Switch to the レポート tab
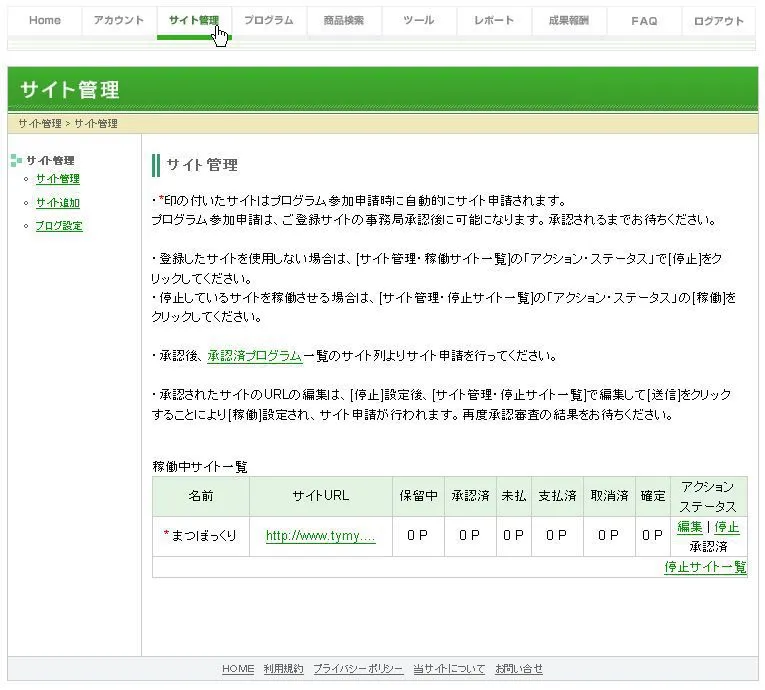The image size is (765, 690). (494, 21)
